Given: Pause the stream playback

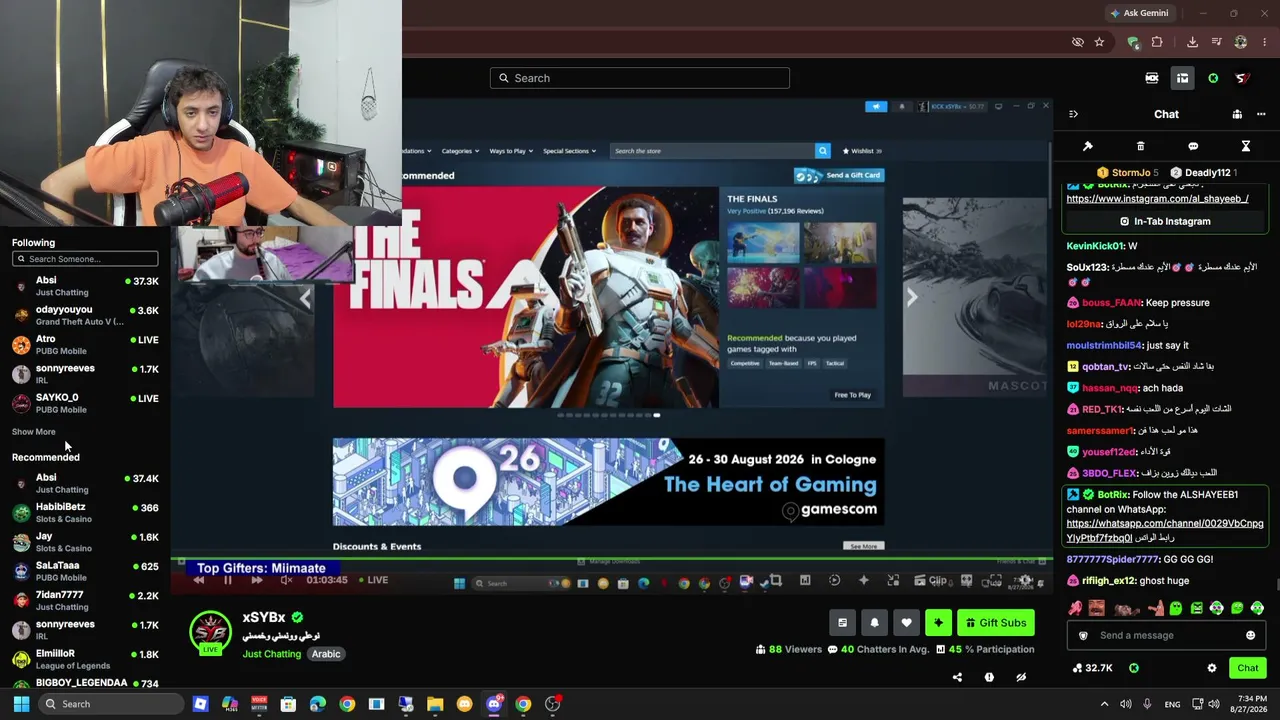Looking at the screenshot, I should 228,580.
